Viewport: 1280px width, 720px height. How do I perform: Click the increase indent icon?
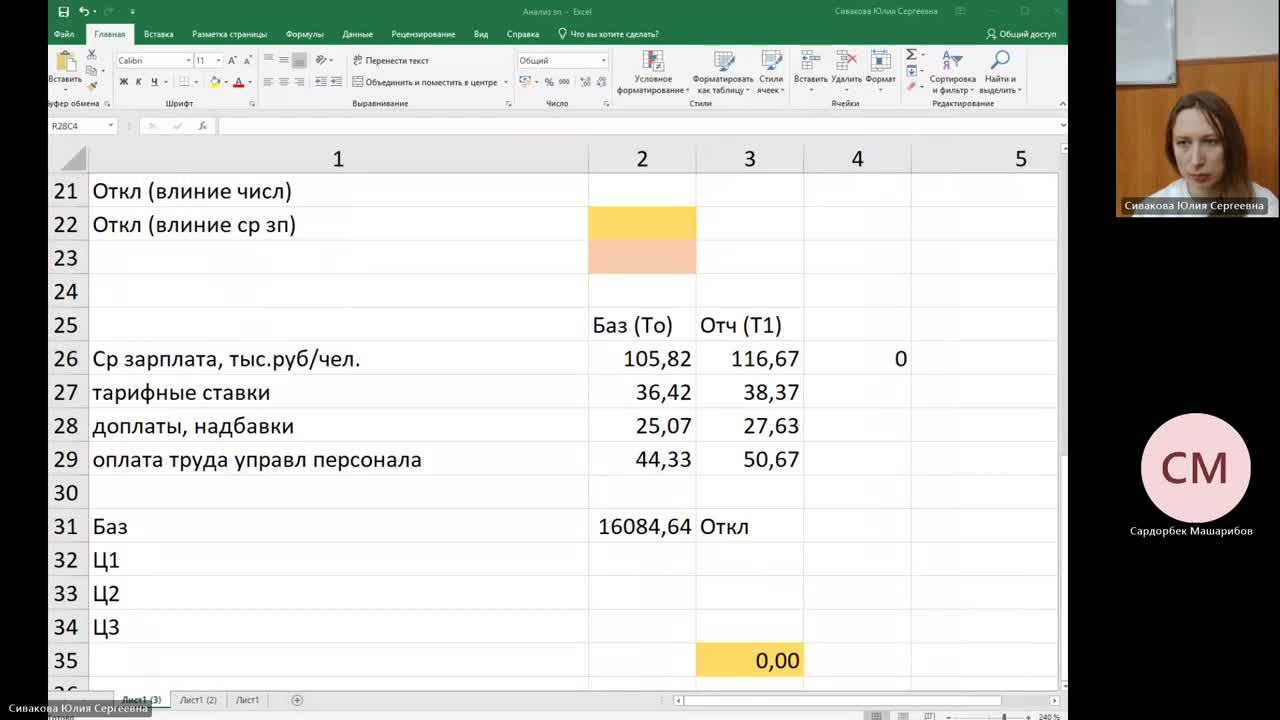pos(336,82)
